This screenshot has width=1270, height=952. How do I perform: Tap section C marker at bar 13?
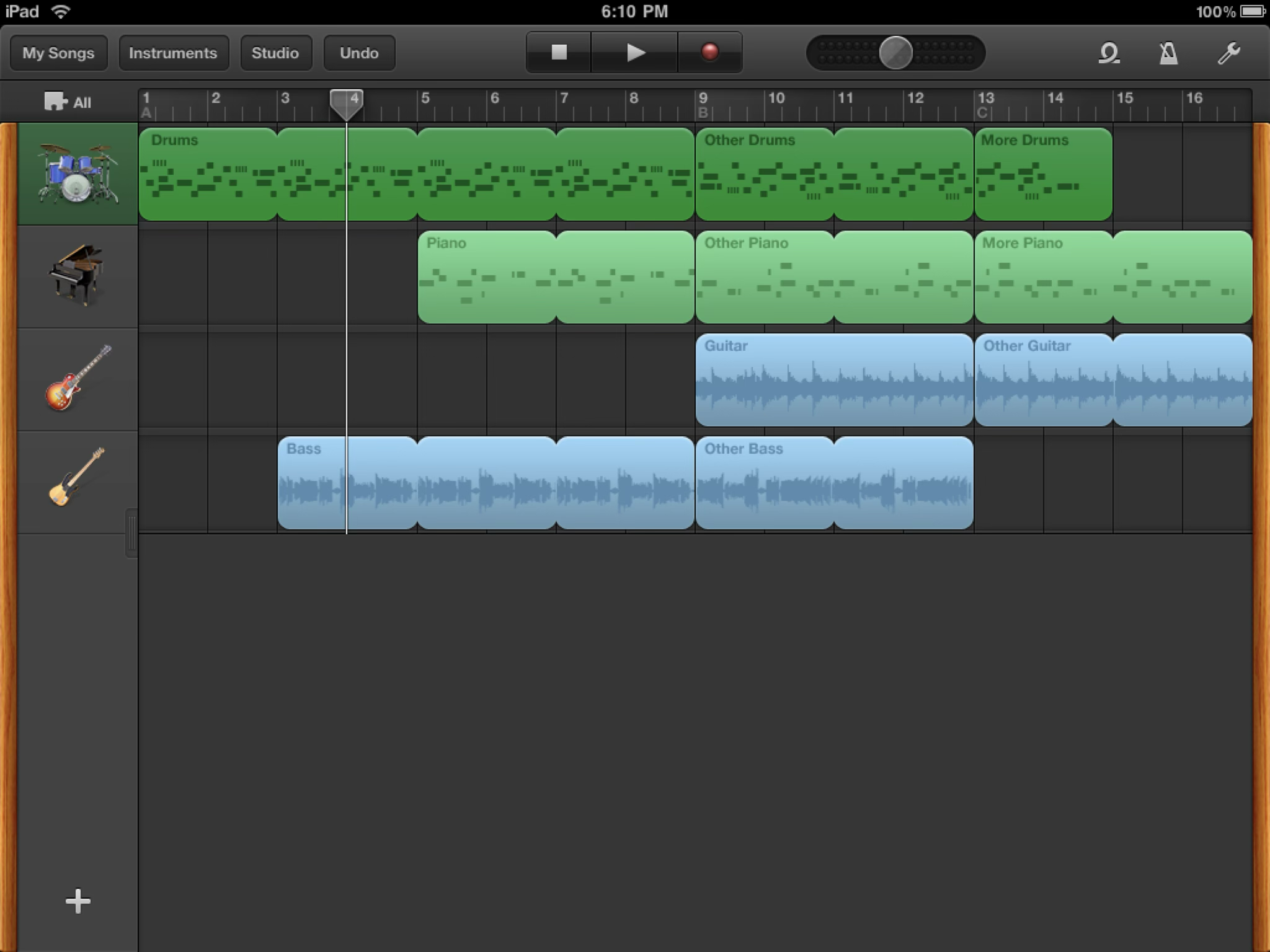tap(982, 113)
